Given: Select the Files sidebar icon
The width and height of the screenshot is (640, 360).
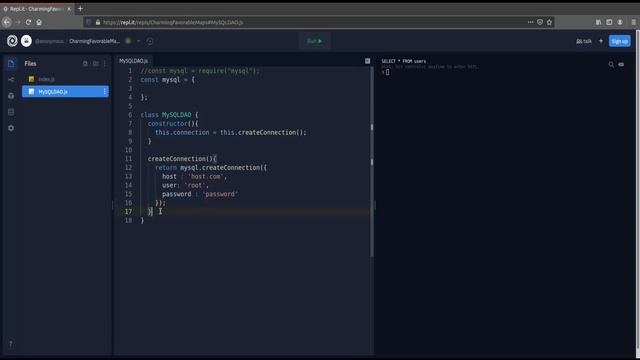Looking at the screenshot, I should click(11, 64).
